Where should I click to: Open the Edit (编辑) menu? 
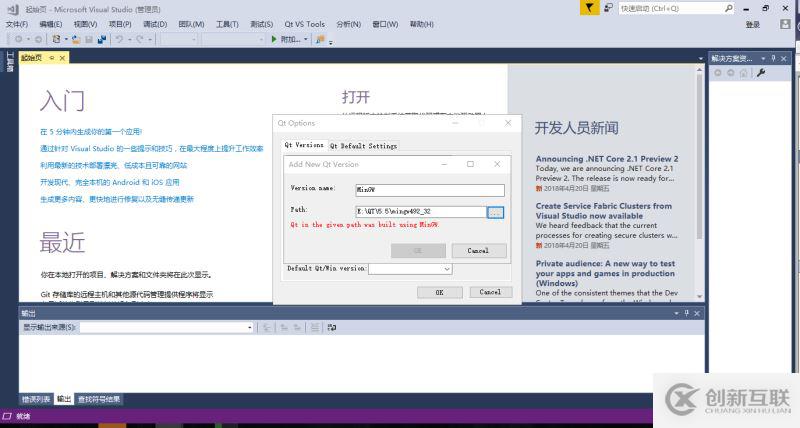51,24
